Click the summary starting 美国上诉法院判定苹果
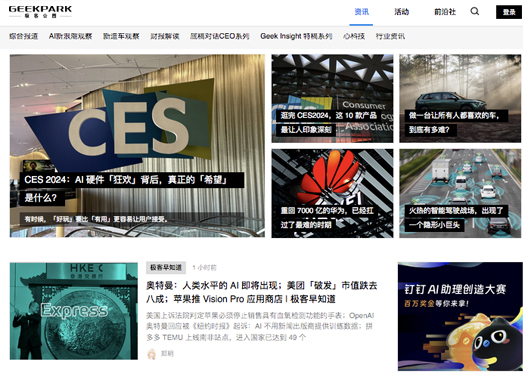Image resolution: width=523 pixels, height=375 pixels. pyautogui.click(x=260, y=326)
